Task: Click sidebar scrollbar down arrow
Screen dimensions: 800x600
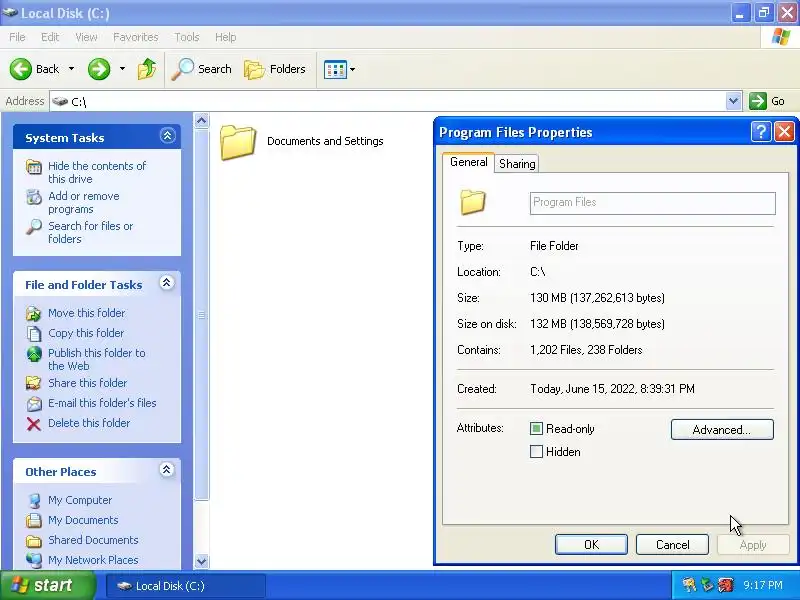Action: click(x=202, y=561)
